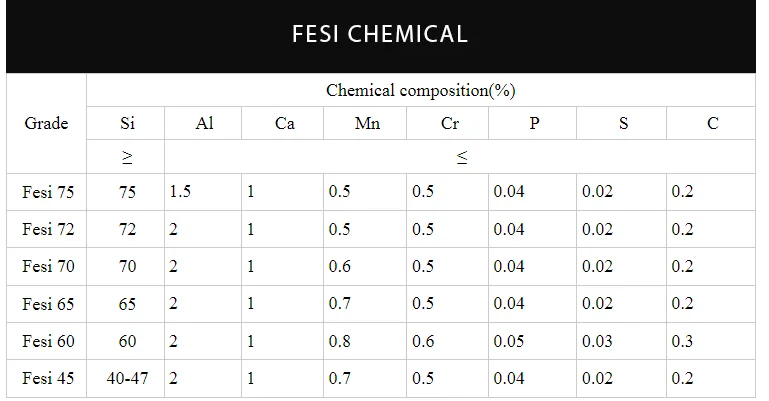This screenshot has height=401, width=769.
Task: Click the Fesi 72 row label
Action: coord(47,229)
